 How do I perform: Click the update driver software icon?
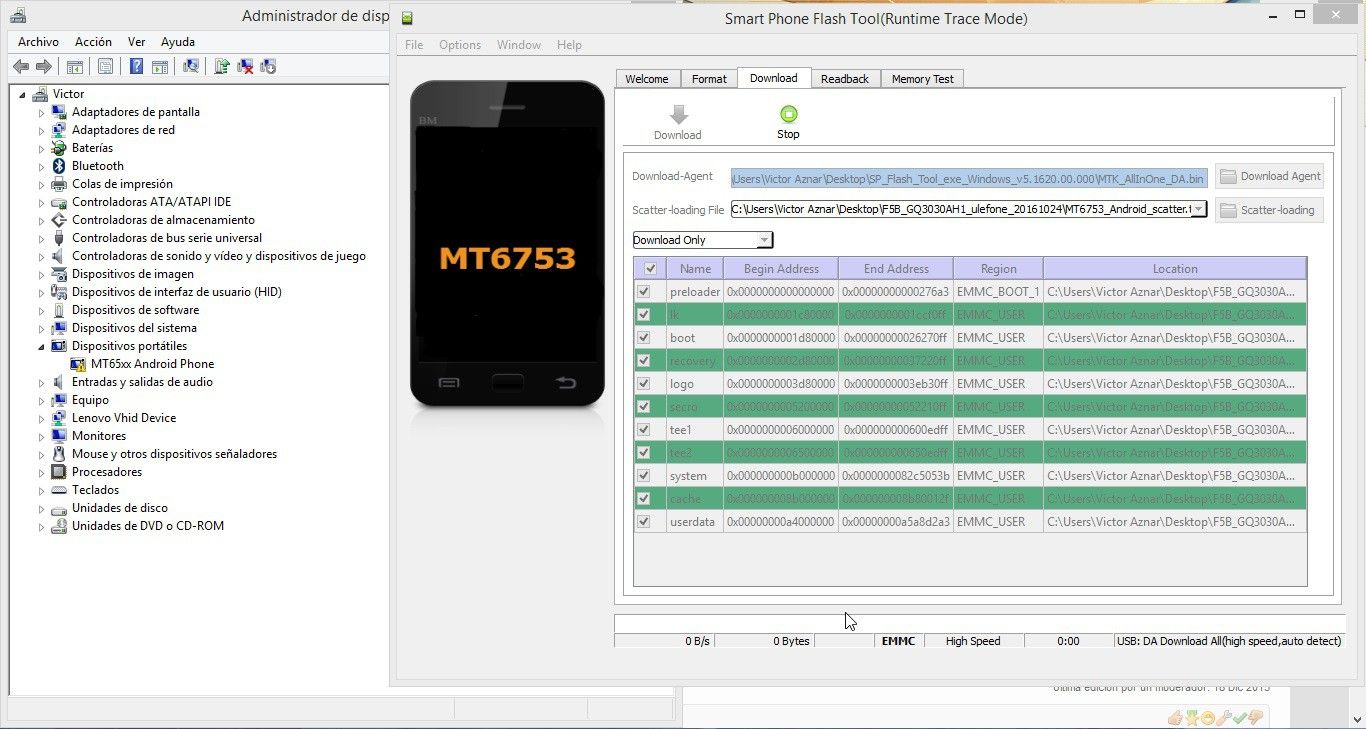click(x=222, y=66)
